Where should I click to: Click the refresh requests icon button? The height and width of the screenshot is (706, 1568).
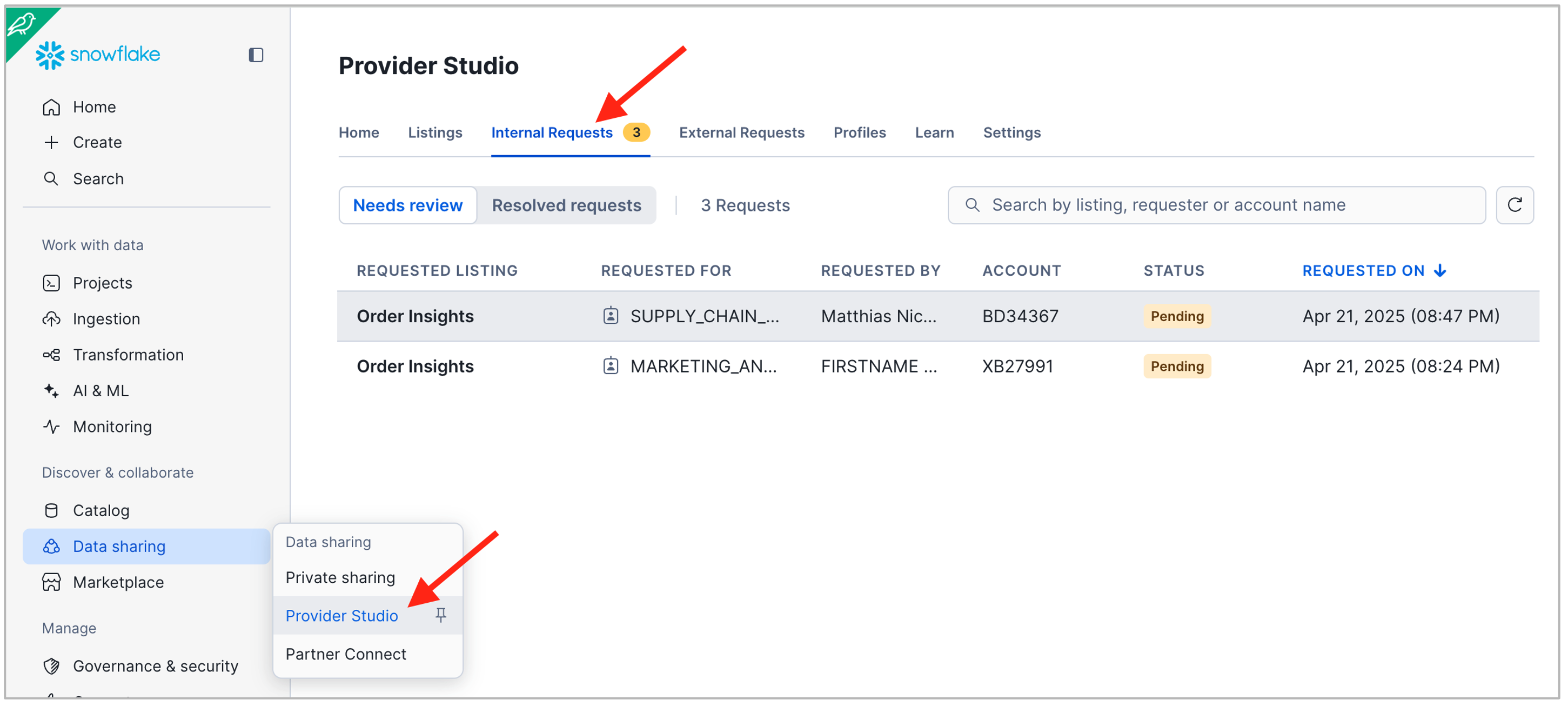pyautogui.click(x=1514, y=205)
